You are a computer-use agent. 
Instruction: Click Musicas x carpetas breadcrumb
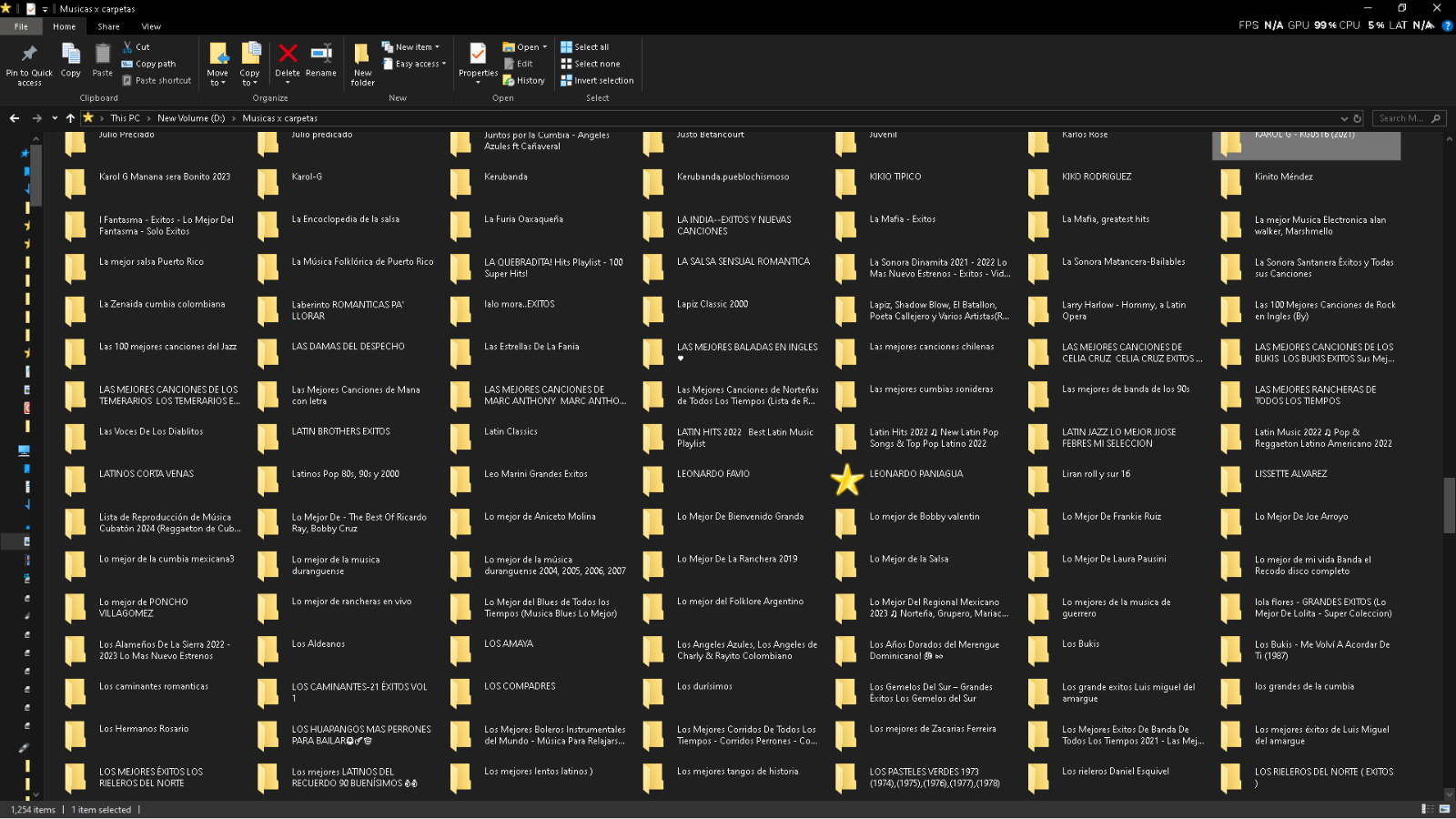[280, 118]
